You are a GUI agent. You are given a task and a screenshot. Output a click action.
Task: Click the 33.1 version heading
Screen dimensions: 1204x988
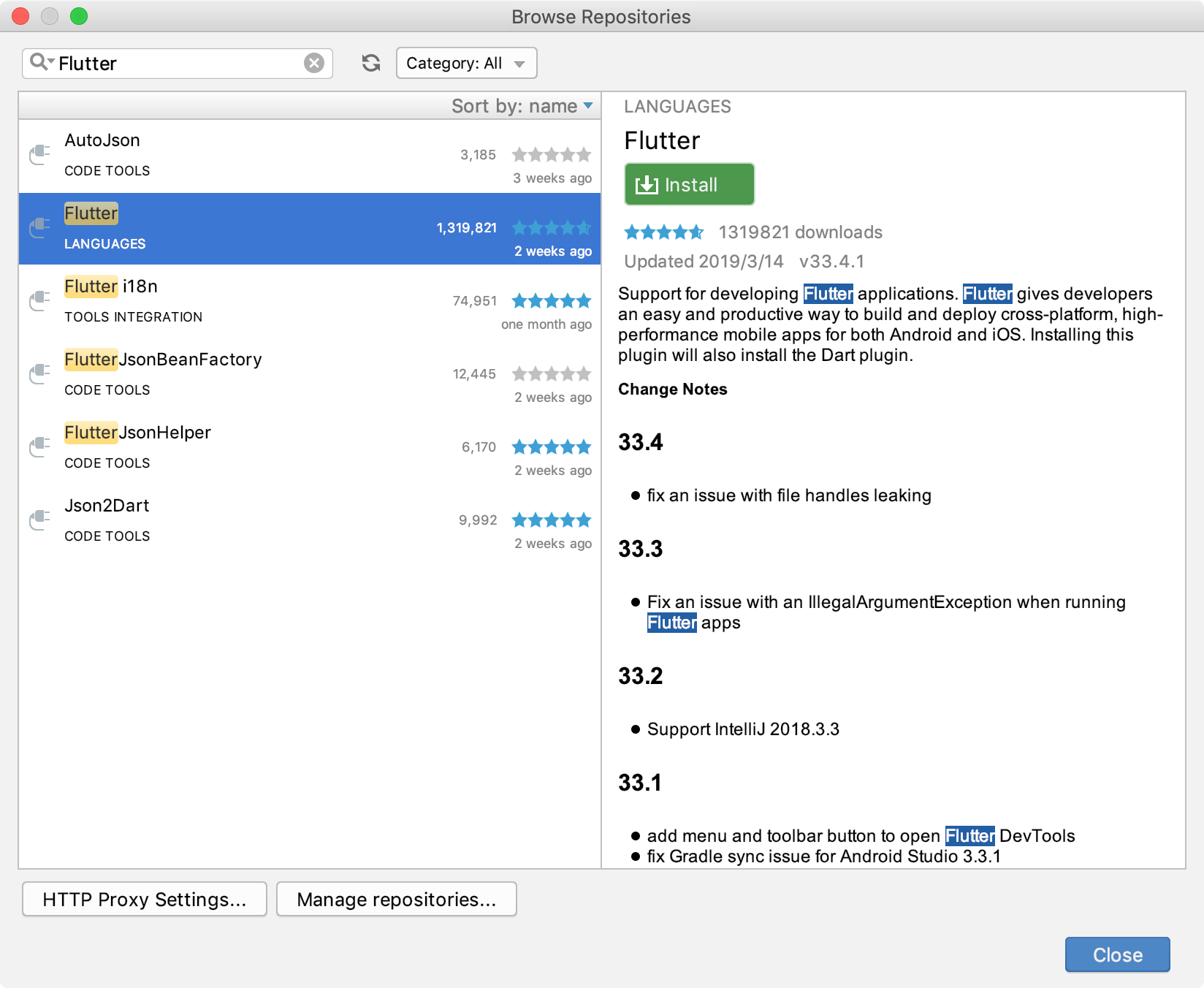coord(639,783)
